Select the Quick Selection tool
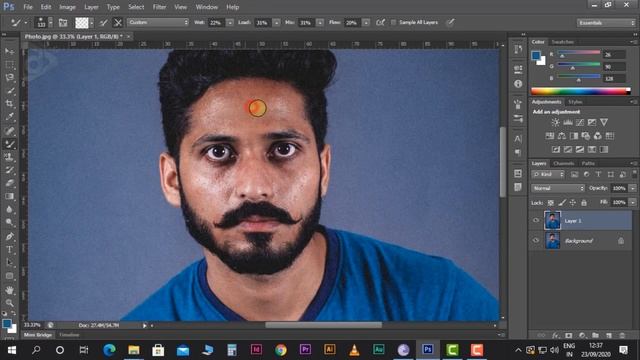This screenshot has height=360, width=640. tap(9, 91)
